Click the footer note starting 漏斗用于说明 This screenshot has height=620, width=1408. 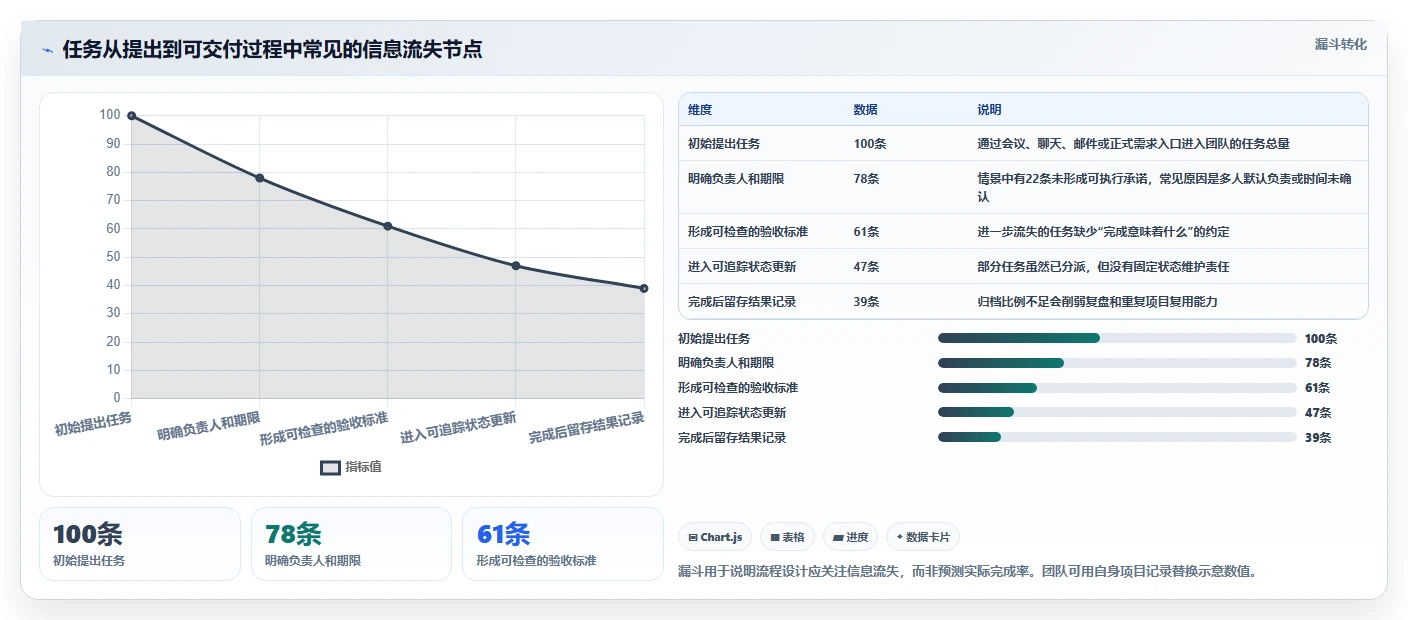tap(967, 572)
